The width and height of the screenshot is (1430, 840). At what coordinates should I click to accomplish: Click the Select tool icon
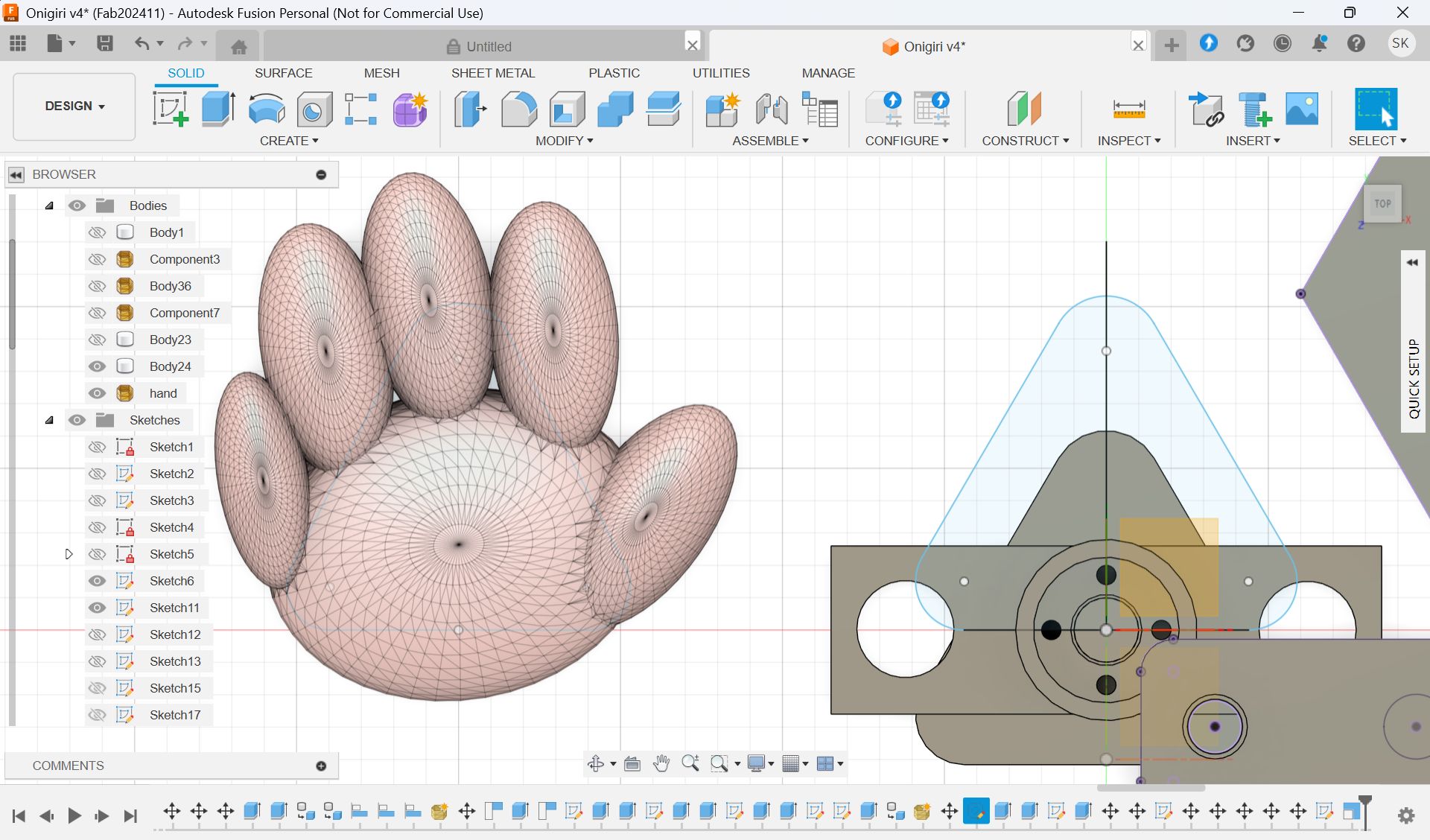coord(1376,109)
